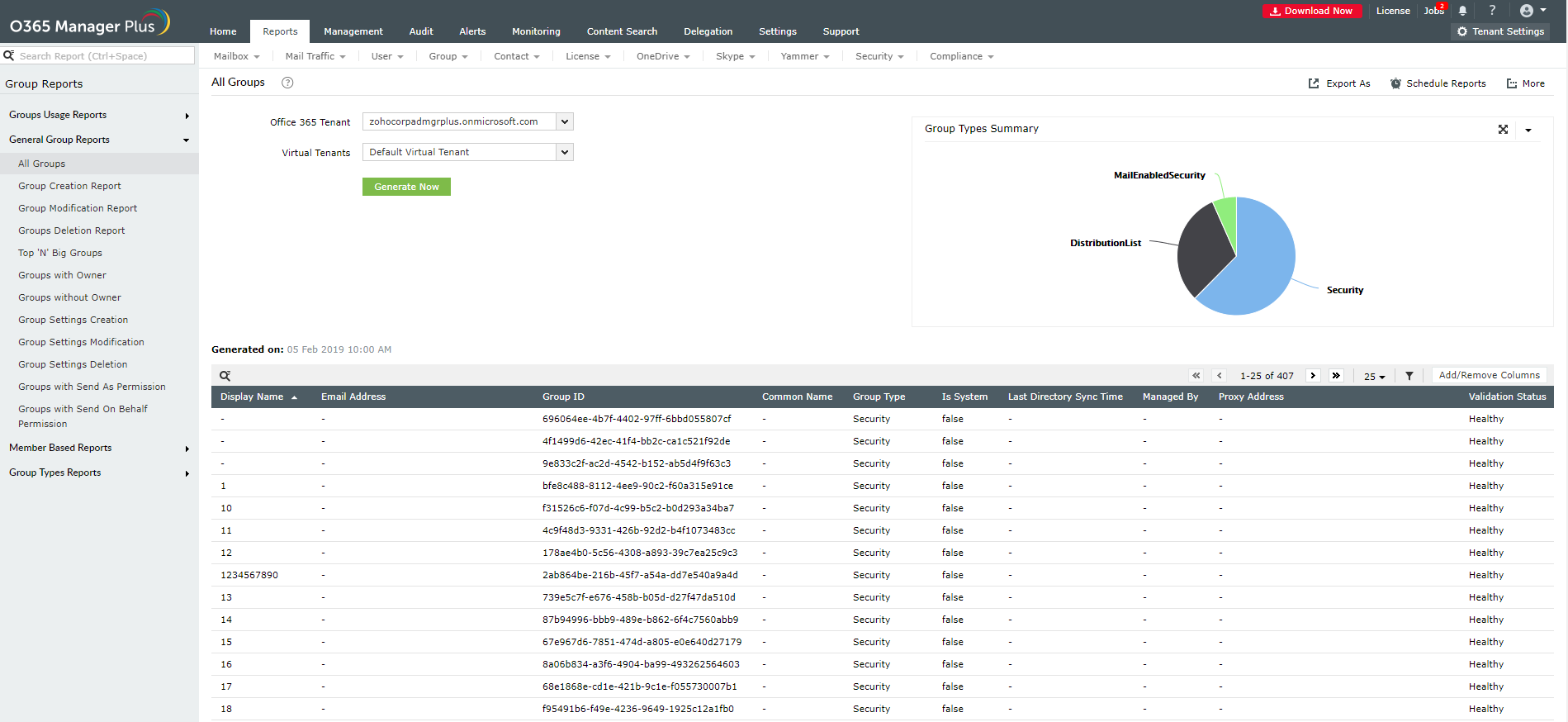Click the search magnifier in sidebar

coord(9,55)
